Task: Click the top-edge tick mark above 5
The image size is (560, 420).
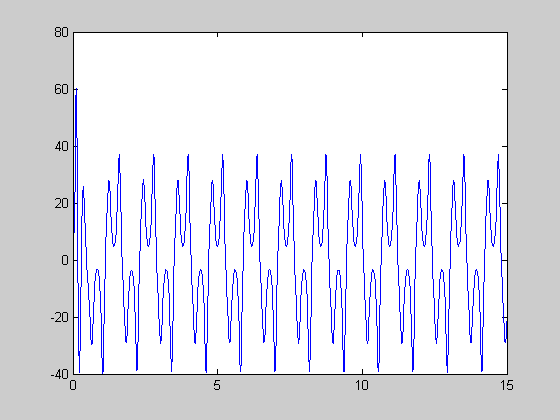Action: pyautogui.click(x=218, y=35)
